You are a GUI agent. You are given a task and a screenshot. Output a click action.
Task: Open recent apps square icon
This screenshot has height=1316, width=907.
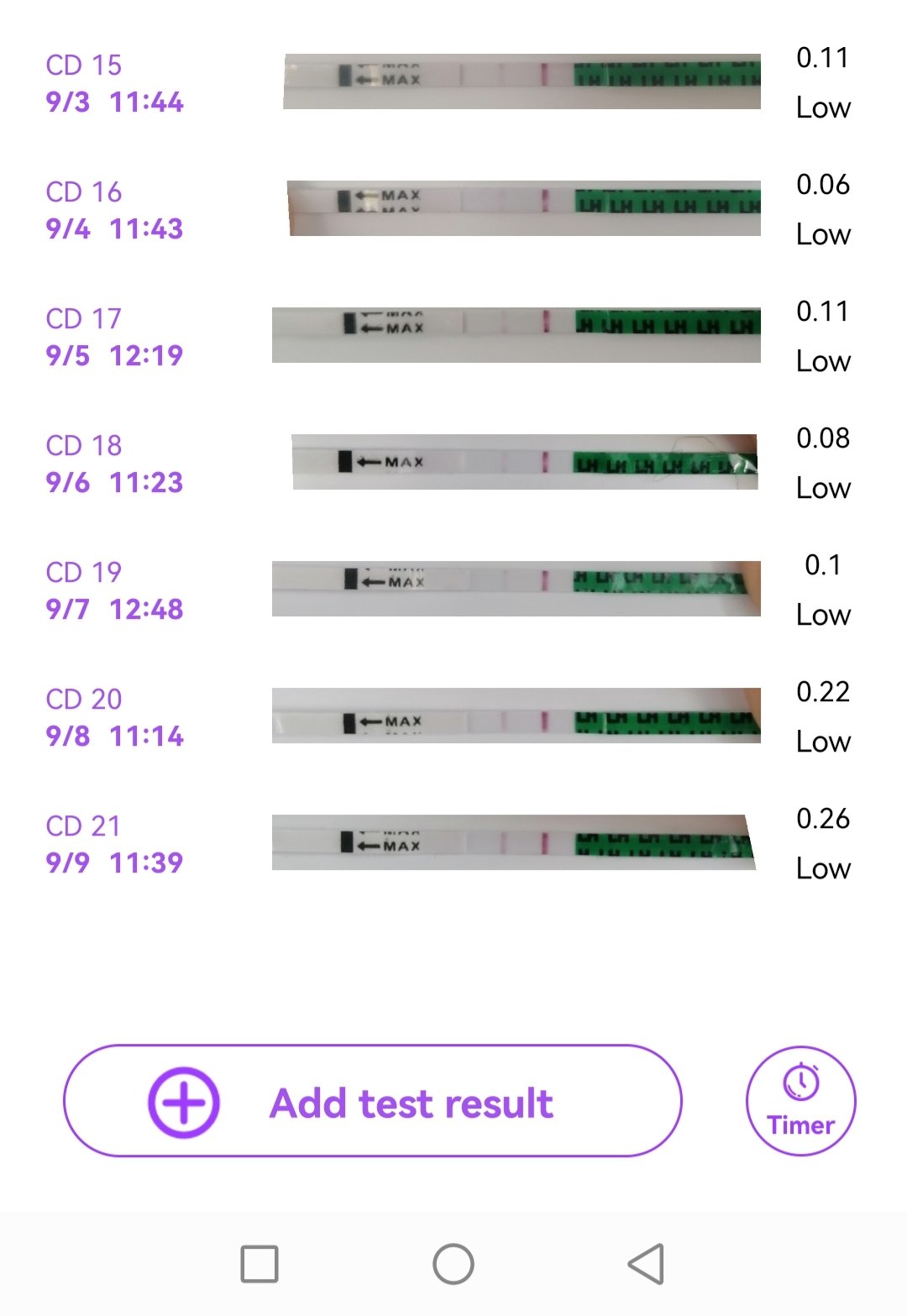[x=259, y=1264]
